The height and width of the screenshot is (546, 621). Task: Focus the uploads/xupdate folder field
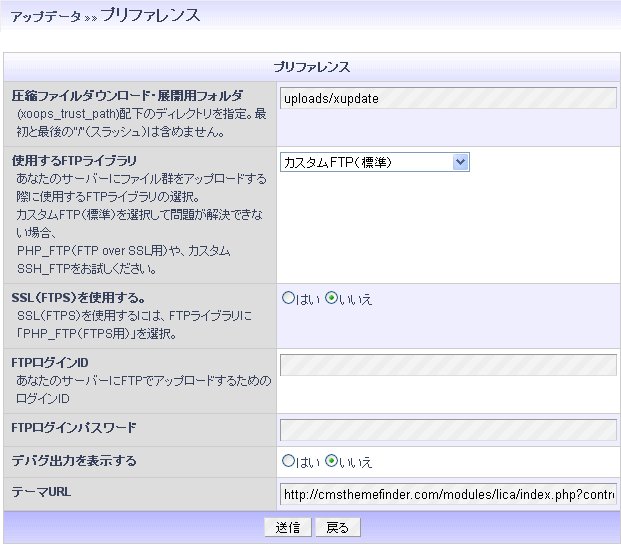448,98
